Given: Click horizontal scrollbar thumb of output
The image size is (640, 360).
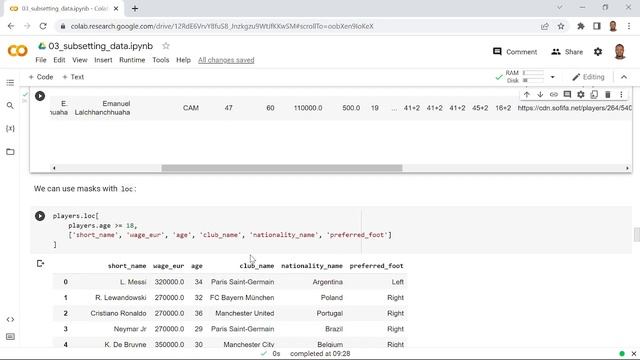Looking at the screenshot, I should pyautogui.click(x=282, y=168).
